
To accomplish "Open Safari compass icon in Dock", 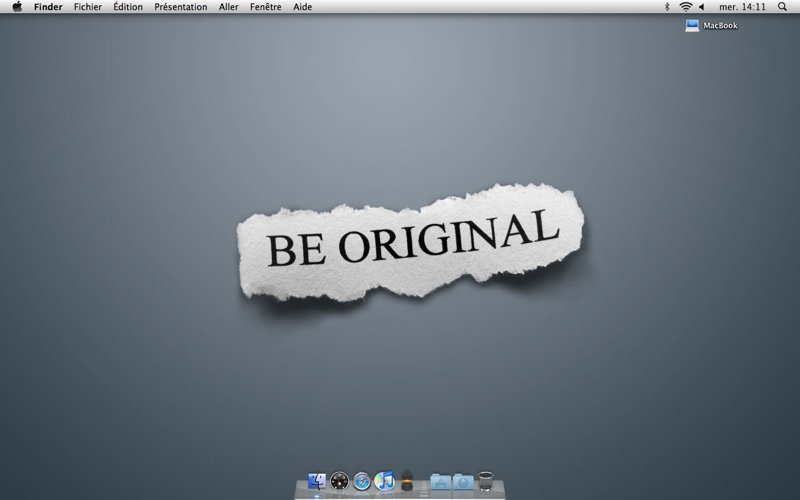I will [x=362, y=481].
